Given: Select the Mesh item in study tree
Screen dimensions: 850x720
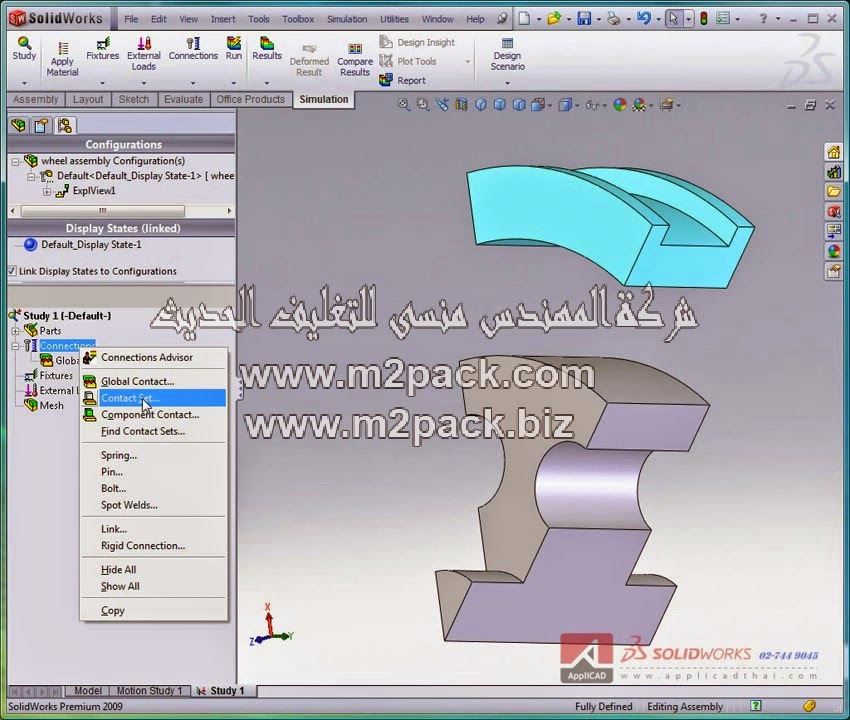Looking at the screenshot, I should (x=51, y=406).
